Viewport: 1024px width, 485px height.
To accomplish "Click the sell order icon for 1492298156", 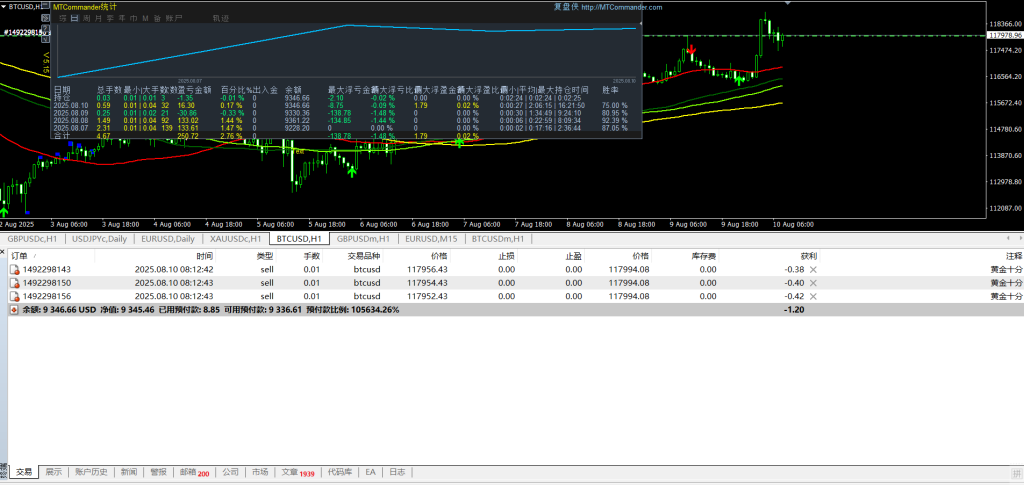I will [14, 296].
